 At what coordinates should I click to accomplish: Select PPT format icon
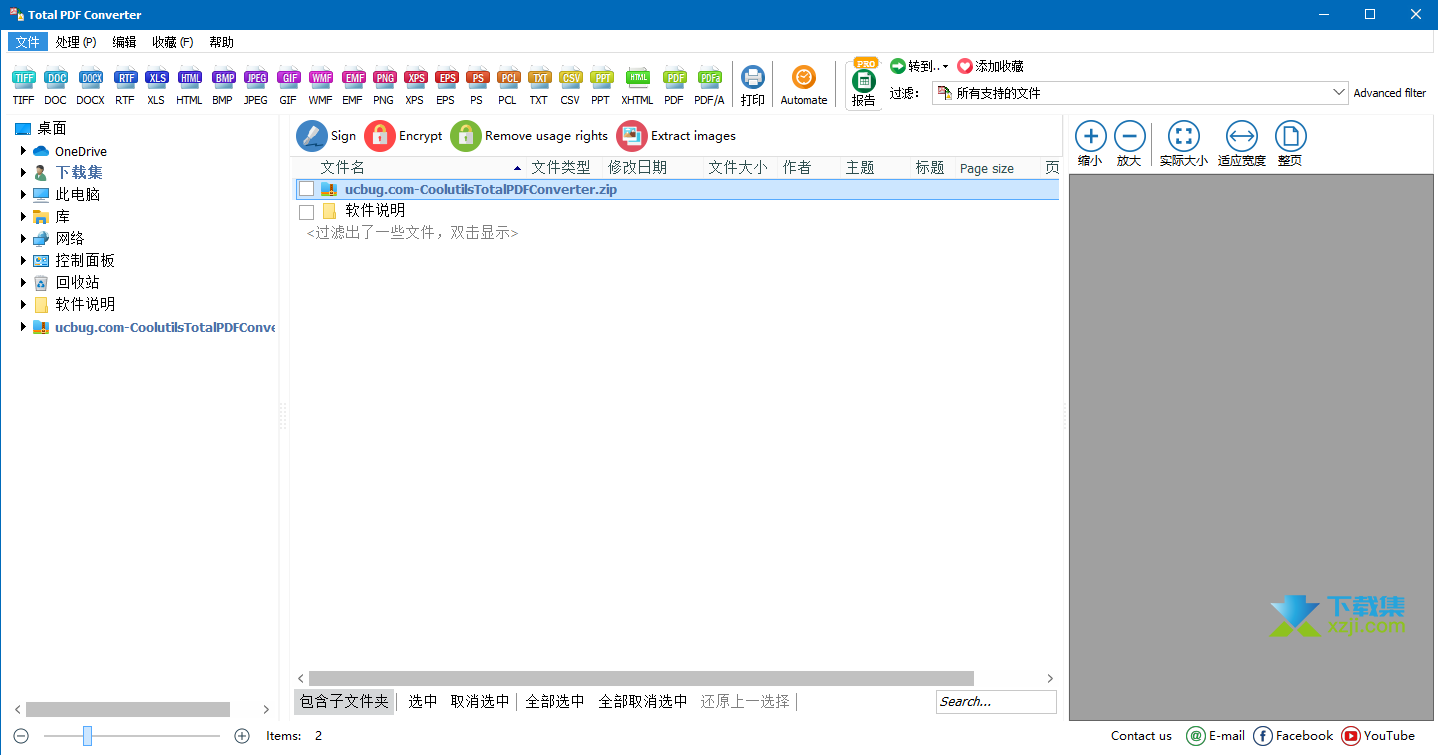point(601,78)
